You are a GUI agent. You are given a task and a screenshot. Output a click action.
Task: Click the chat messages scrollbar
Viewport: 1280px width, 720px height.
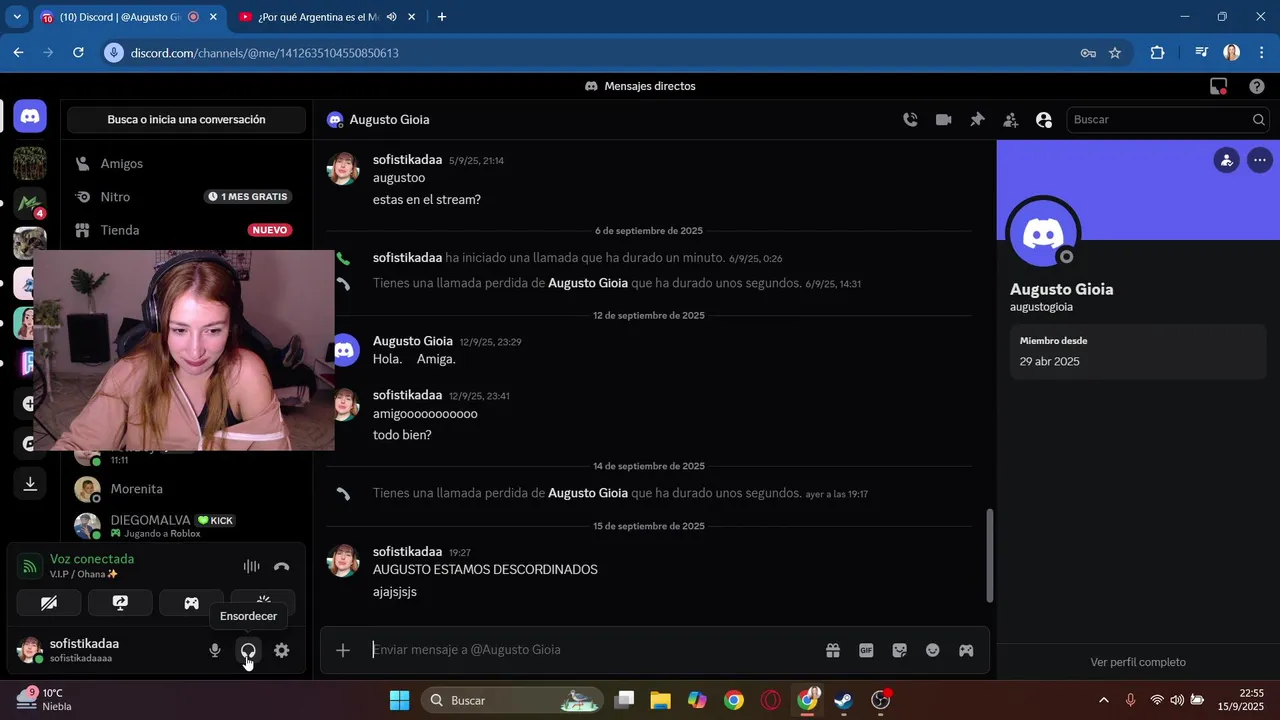pyautogui.click(x=991, y=556)
